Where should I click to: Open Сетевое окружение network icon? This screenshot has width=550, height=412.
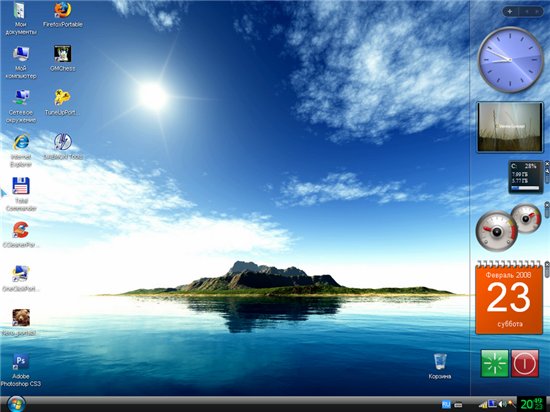pos(21,106)
